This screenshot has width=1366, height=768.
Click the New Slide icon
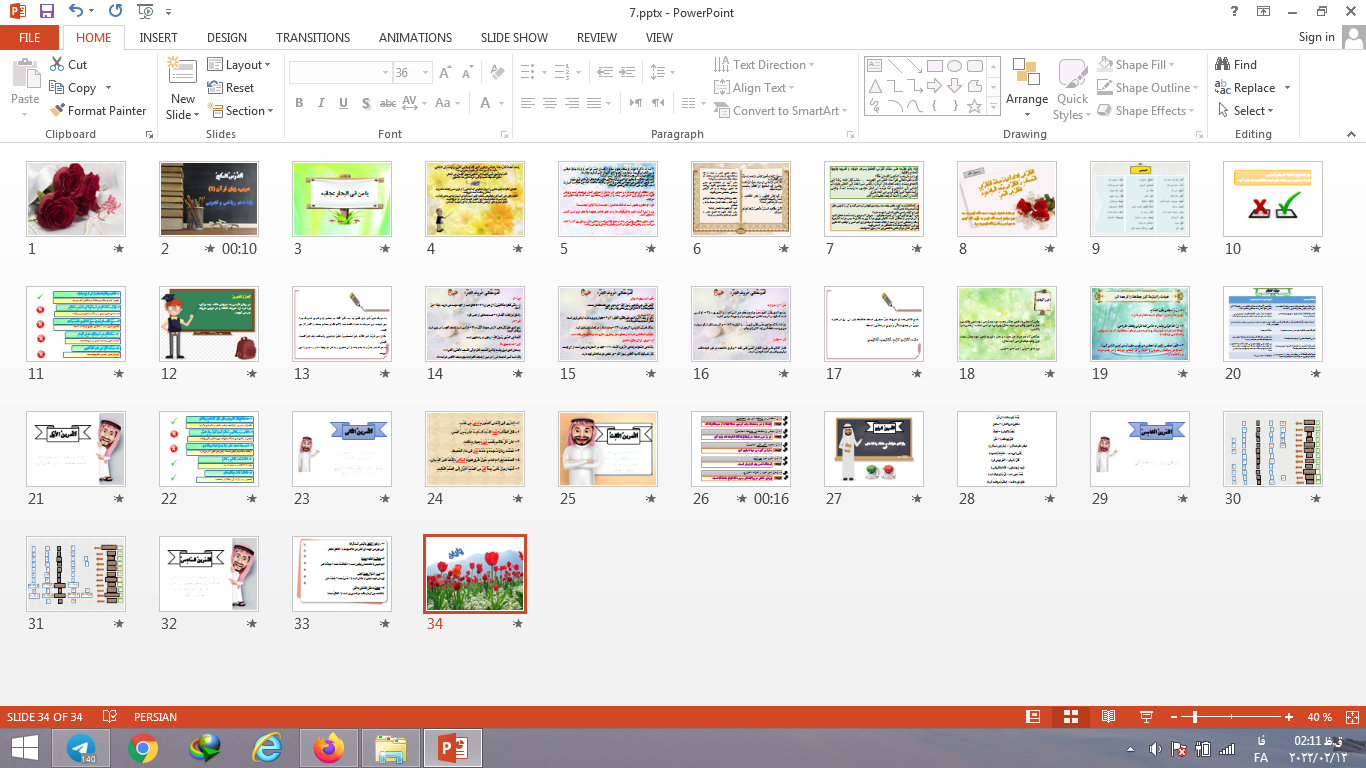pyautogui.click(x=183, y=72)
